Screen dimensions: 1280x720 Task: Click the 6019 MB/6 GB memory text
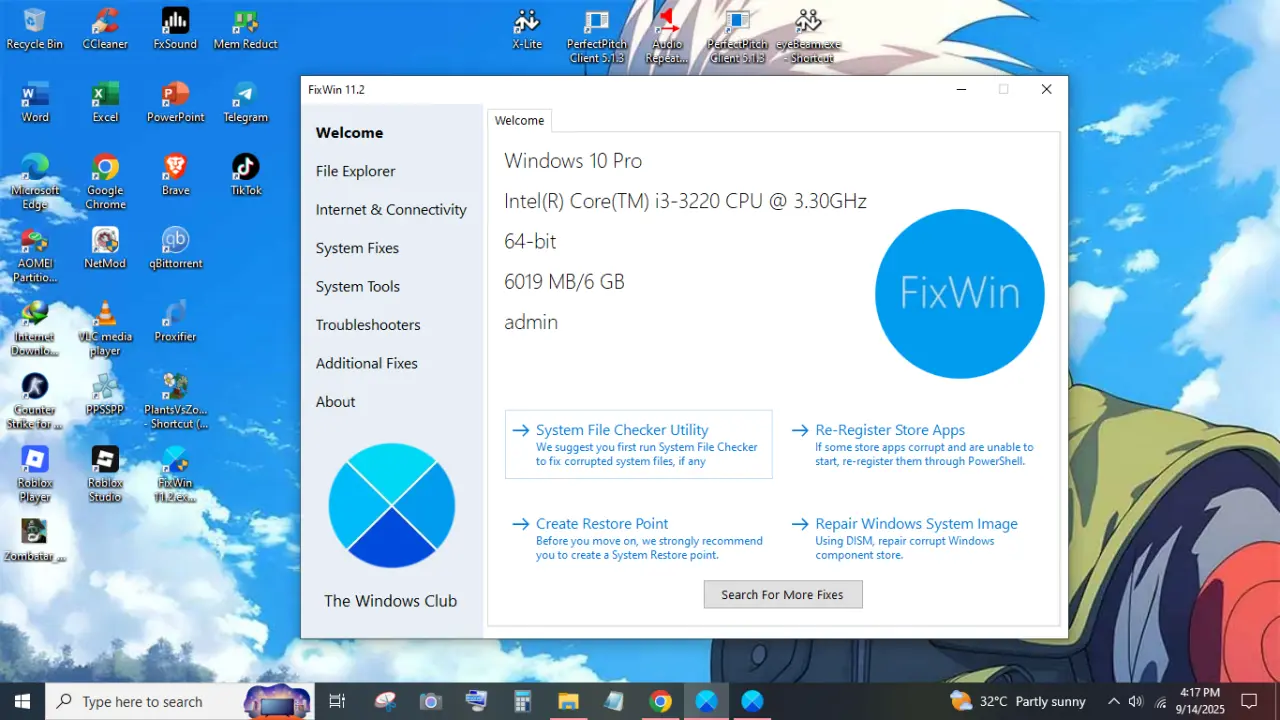pos(564,282)
